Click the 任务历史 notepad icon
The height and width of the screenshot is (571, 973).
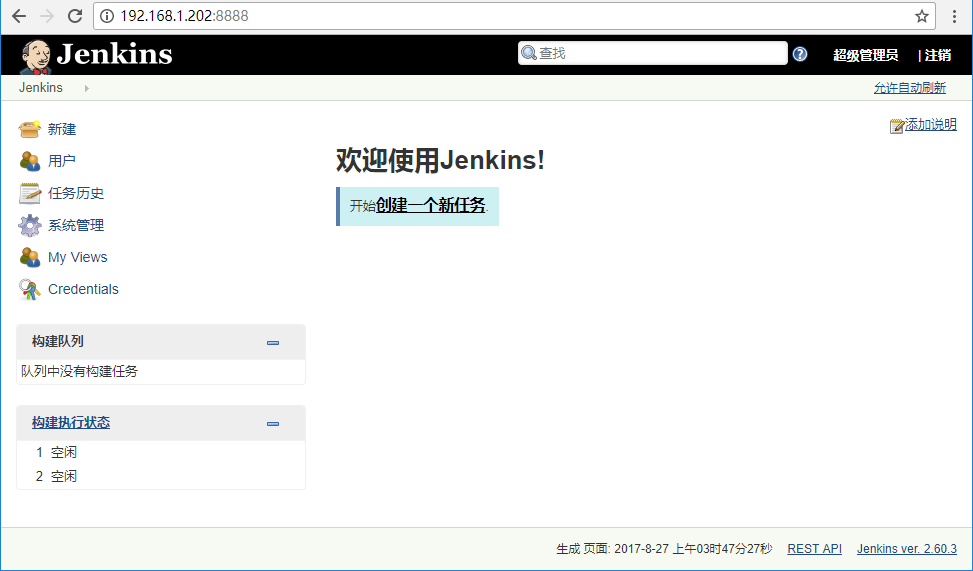coord(29,193)
